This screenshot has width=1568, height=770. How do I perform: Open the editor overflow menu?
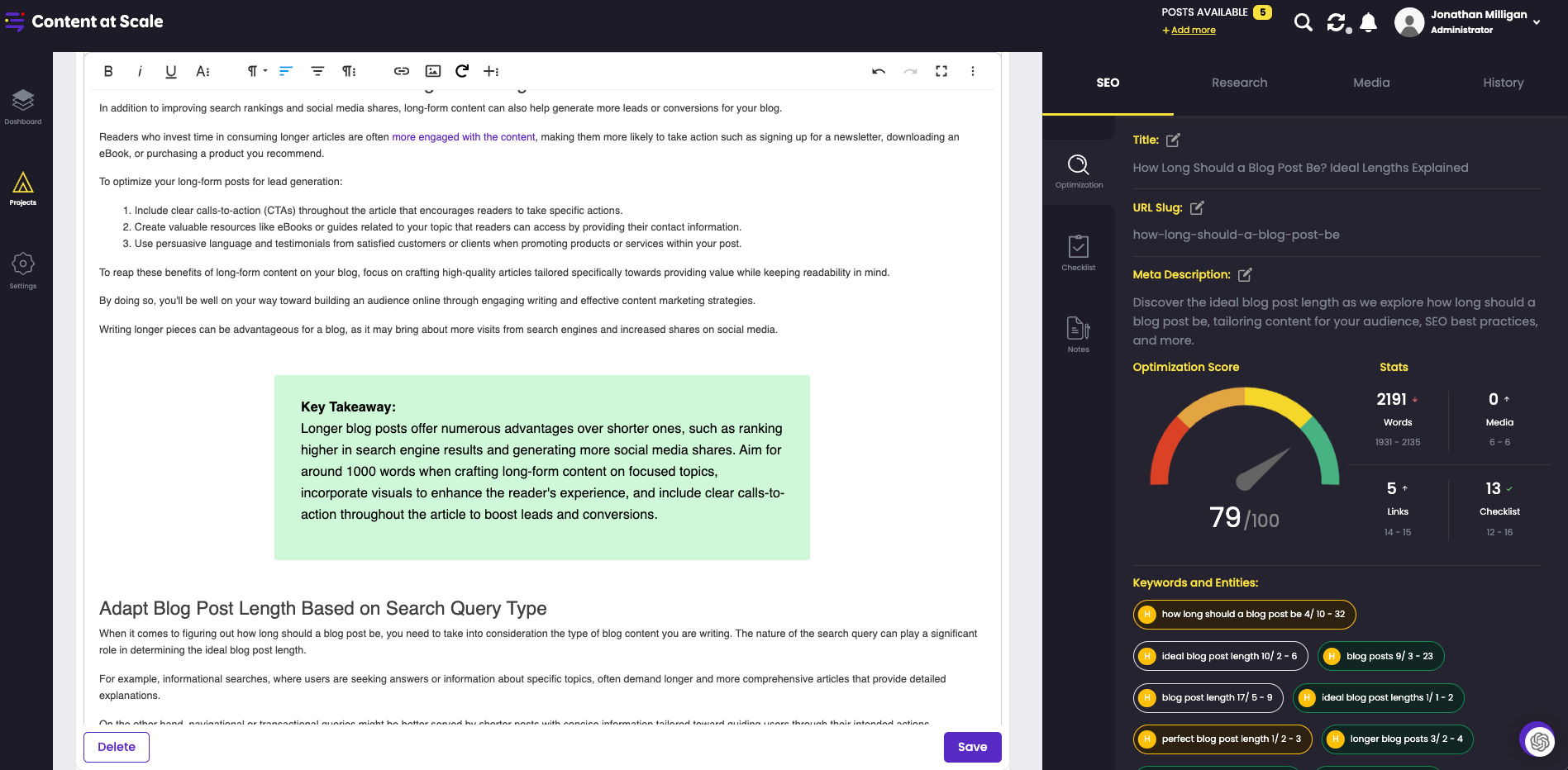[x=972, y=71]
